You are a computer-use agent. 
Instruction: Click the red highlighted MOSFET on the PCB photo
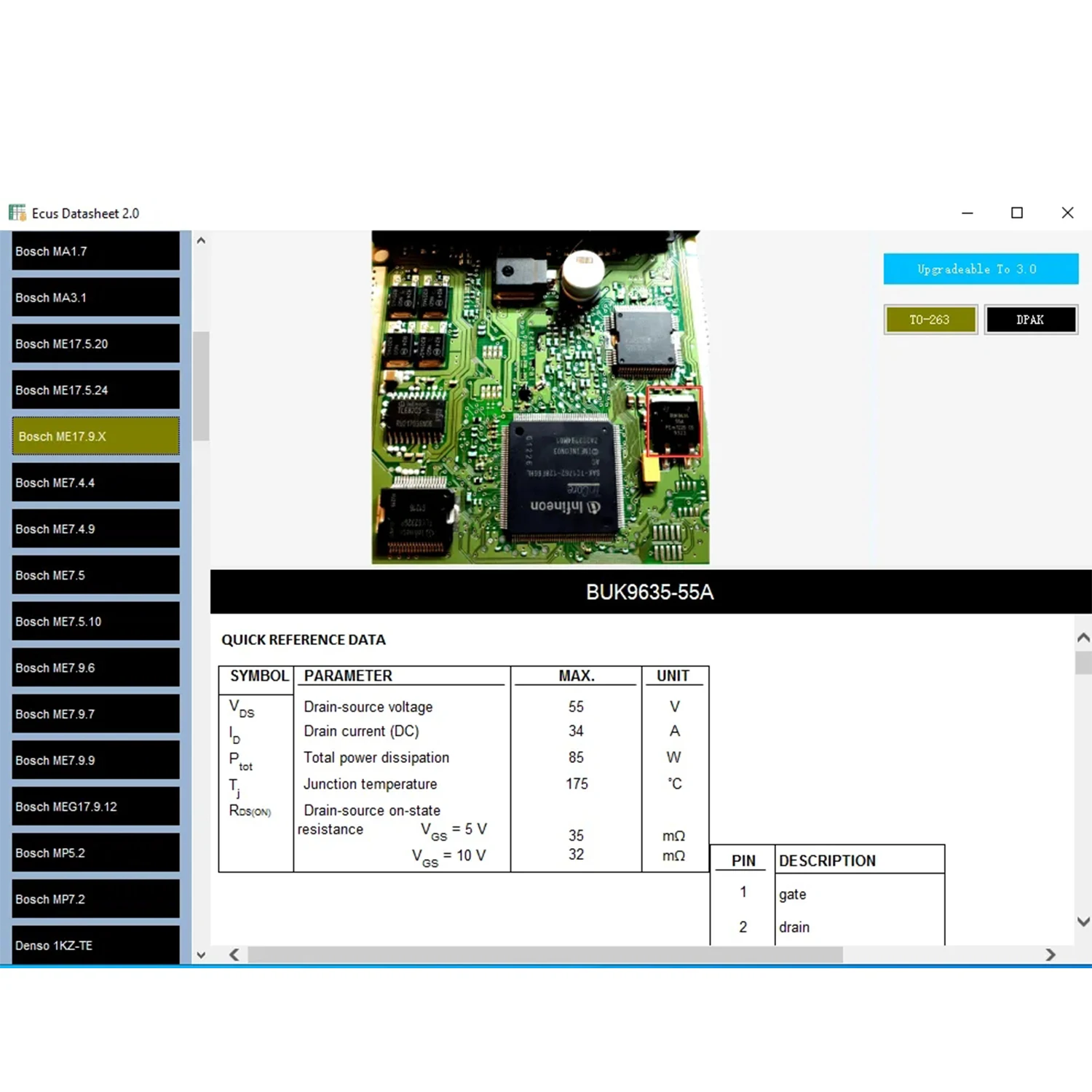[x=673, y=422]
